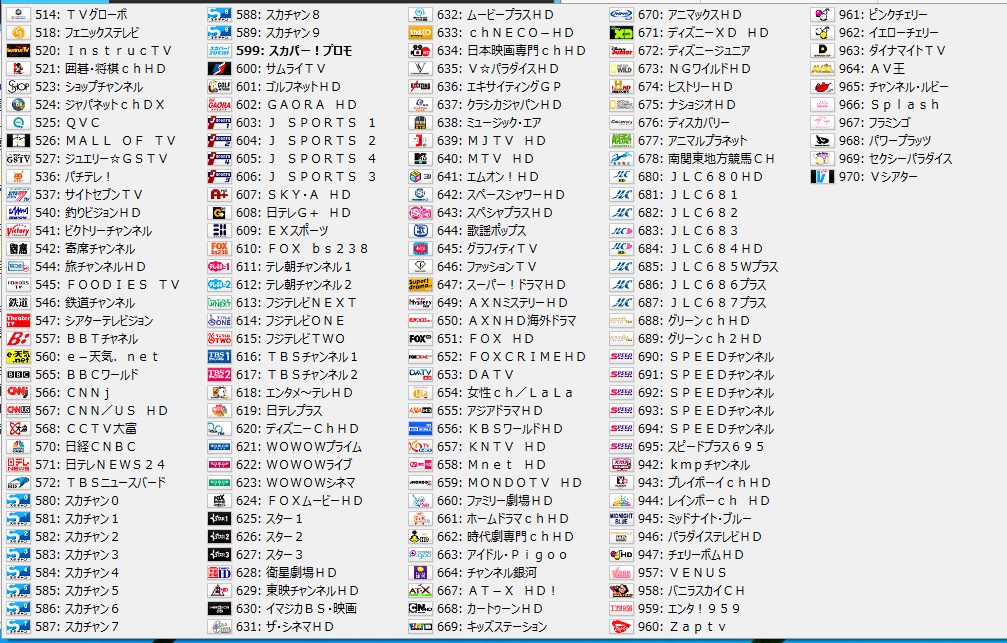Click the QVC channel logo icon
Image resolution: width=1007 pixels, height=643 pixels.
tap(18, 123)
